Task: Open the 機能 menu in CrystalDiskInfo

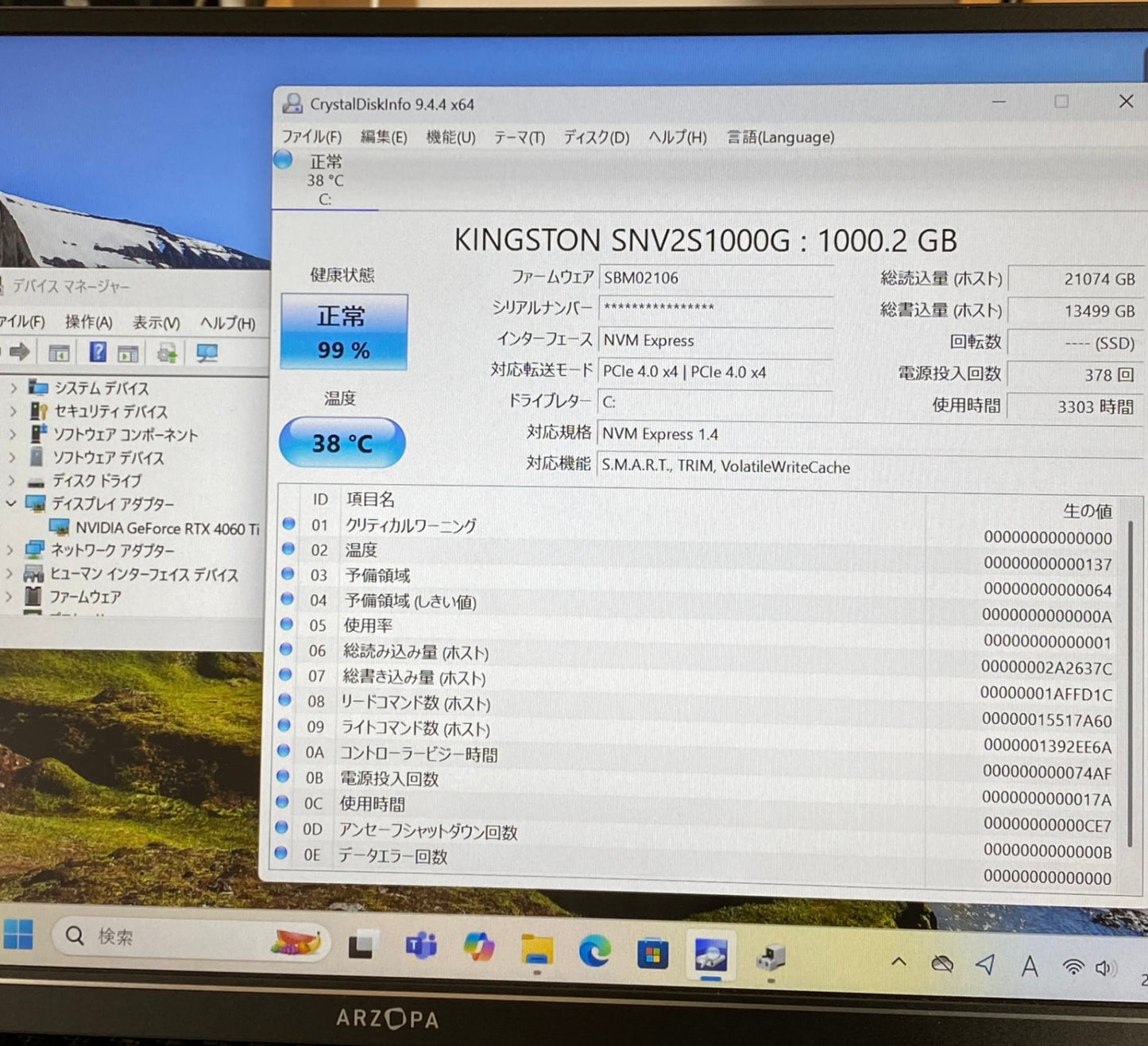Action: tap(450, 137)
